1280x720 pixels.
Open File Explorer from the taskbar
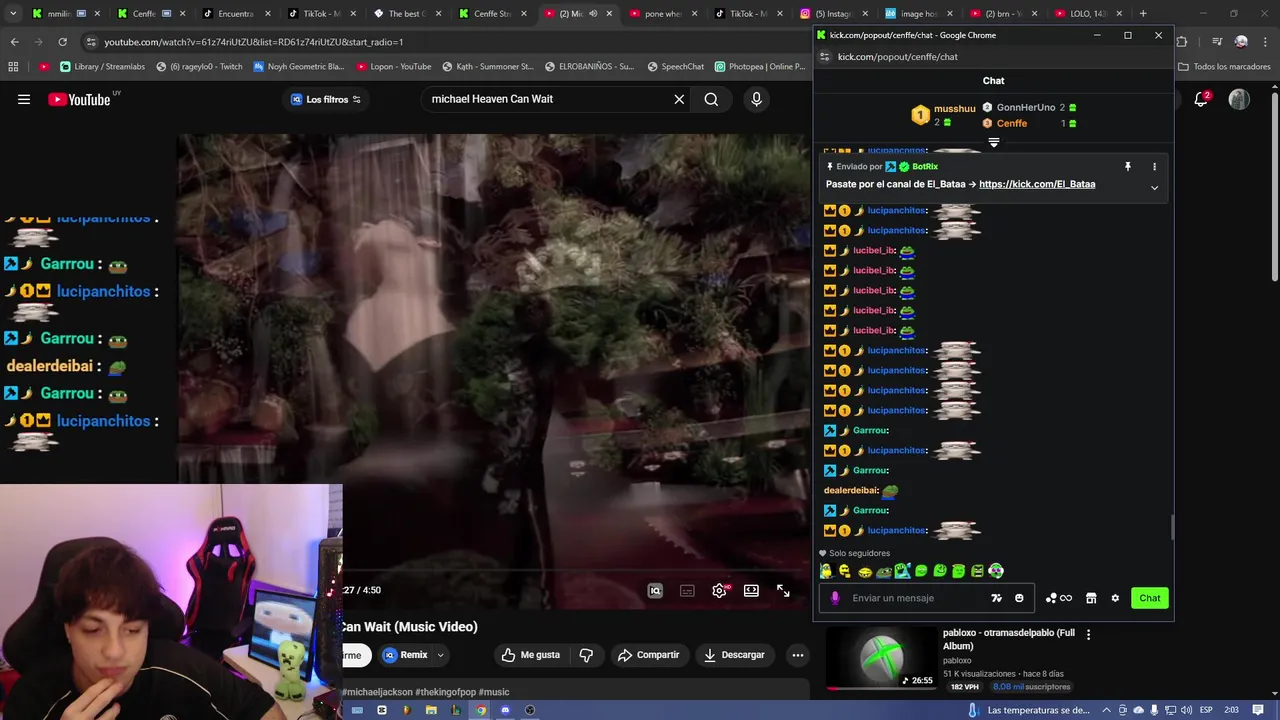click(x=431, y=710)
